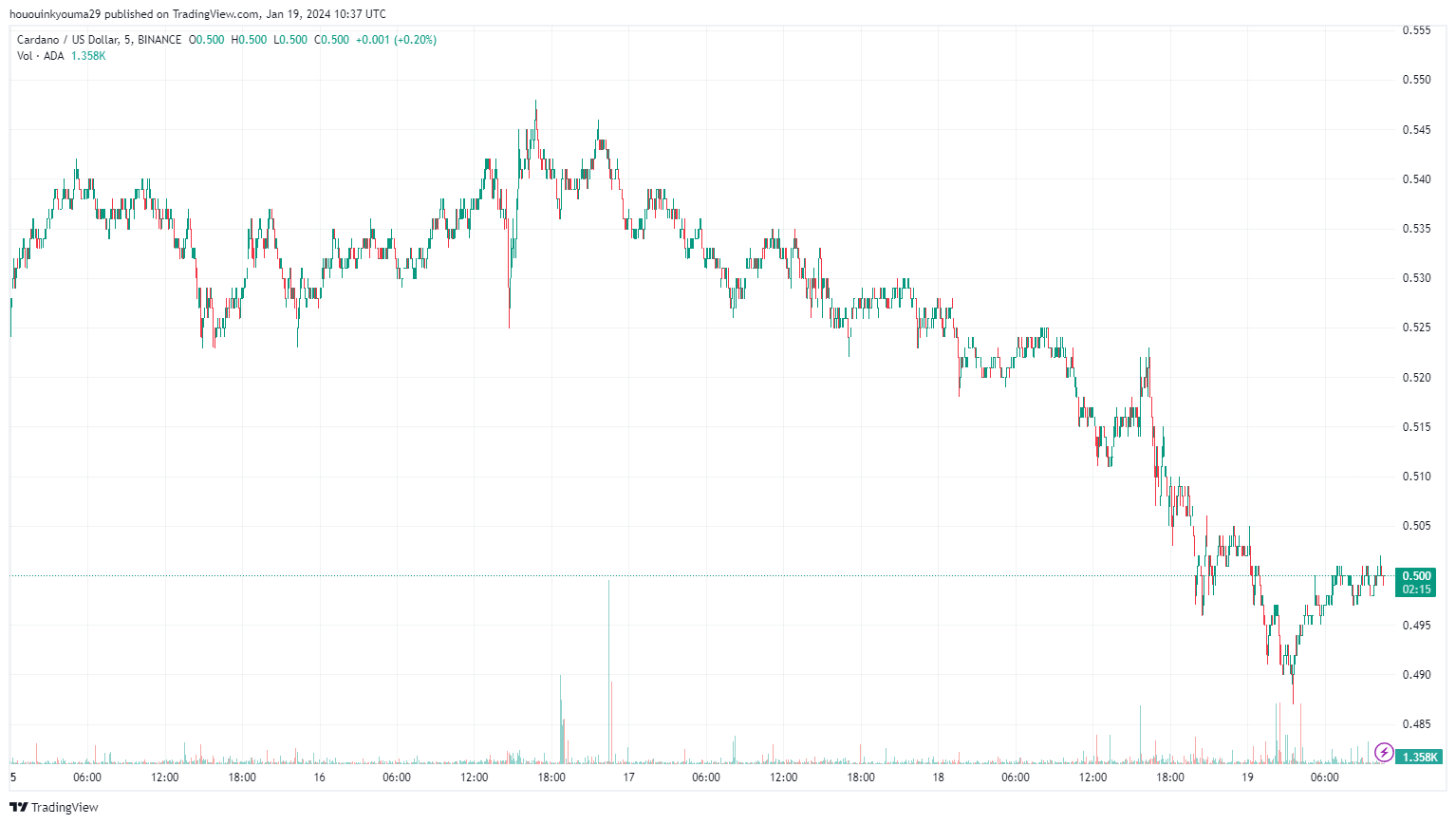
Task: Click the 0.525 price axis label
Action: [1417, 328]
